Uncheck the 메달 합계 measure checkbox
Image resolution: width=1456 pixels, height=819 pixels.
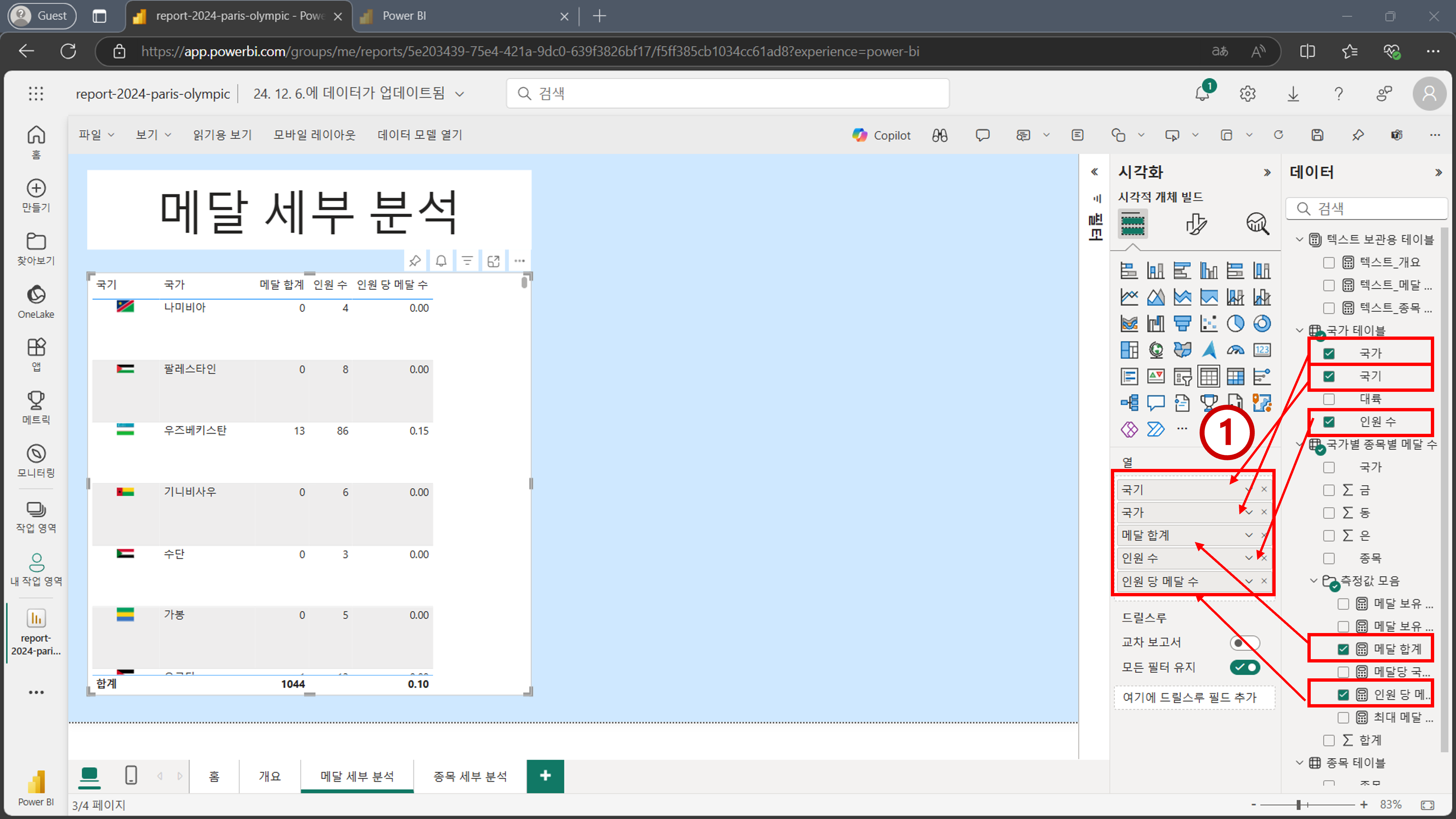[x=1343, y=650]
